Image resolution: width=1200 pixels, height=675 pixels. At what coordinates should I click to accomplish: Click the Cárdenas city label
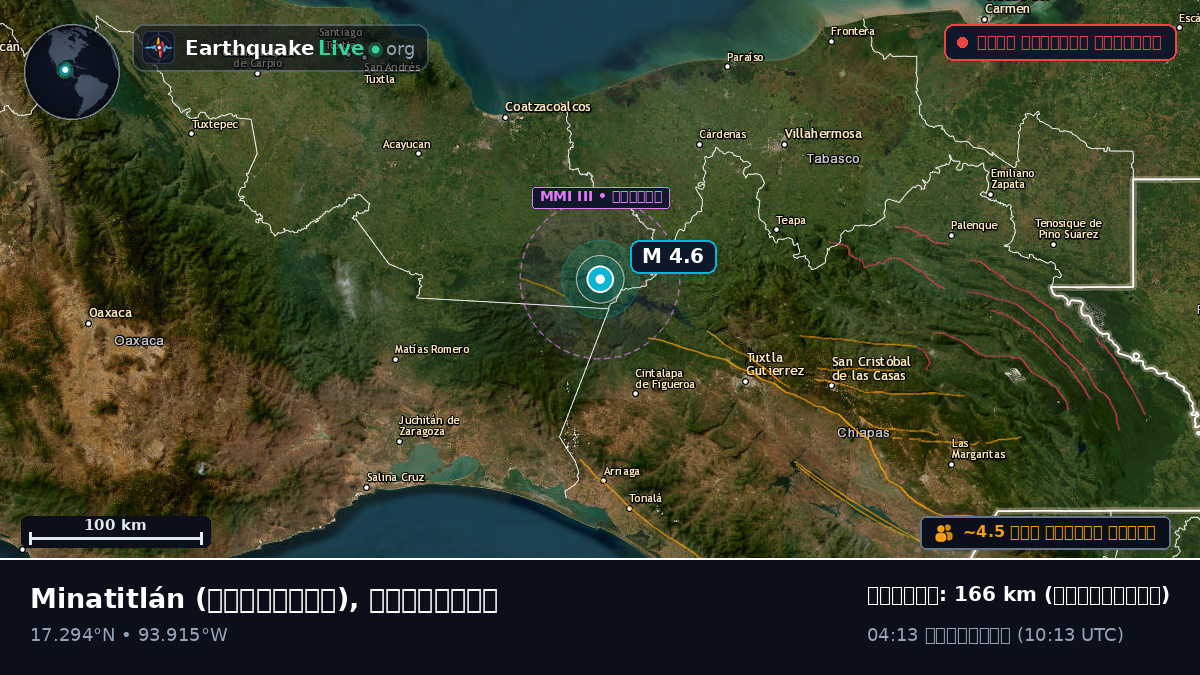722,134
